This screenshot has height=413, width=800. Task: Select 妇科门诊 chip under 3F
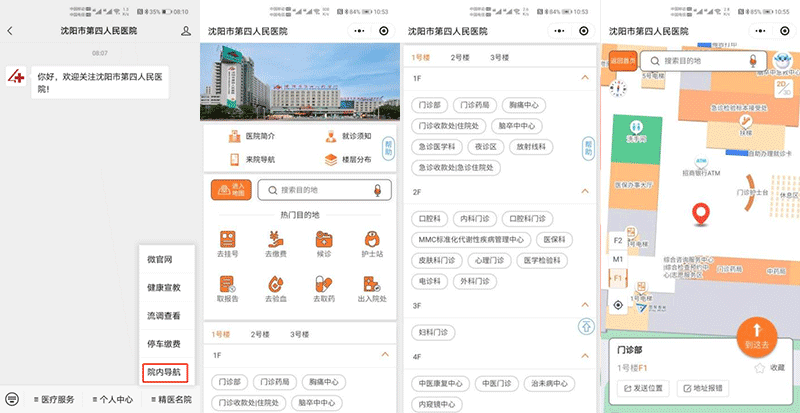[x=433, y=333]
